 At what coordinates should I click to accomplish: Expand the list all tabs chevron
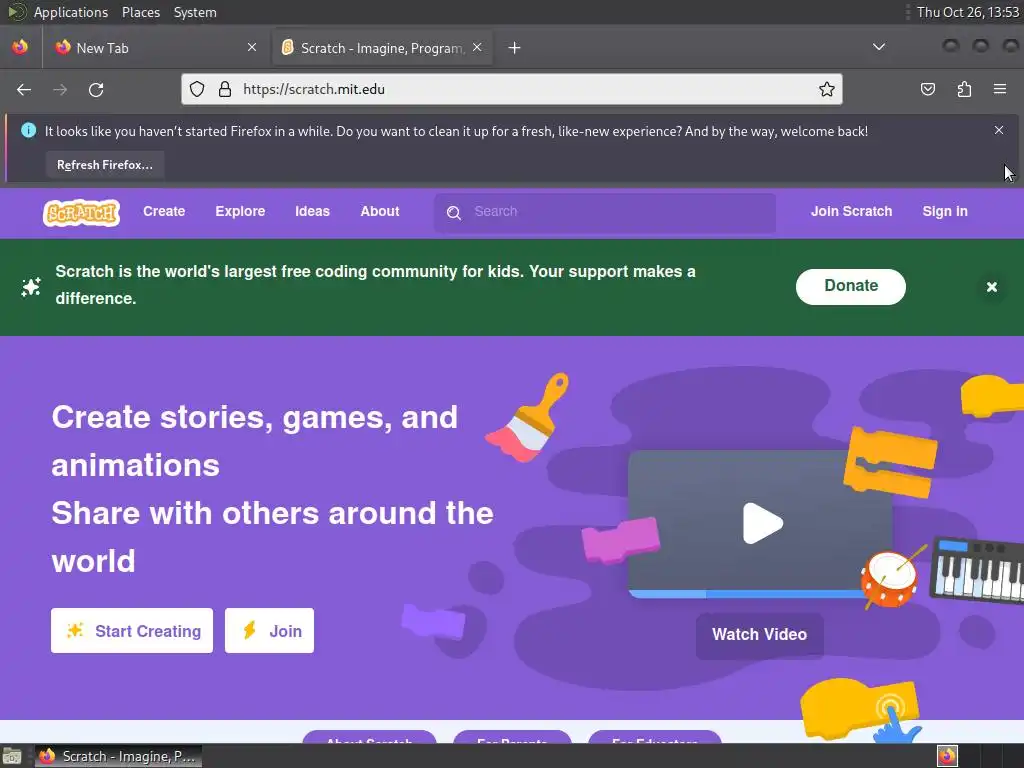click(x=879, y=47)
